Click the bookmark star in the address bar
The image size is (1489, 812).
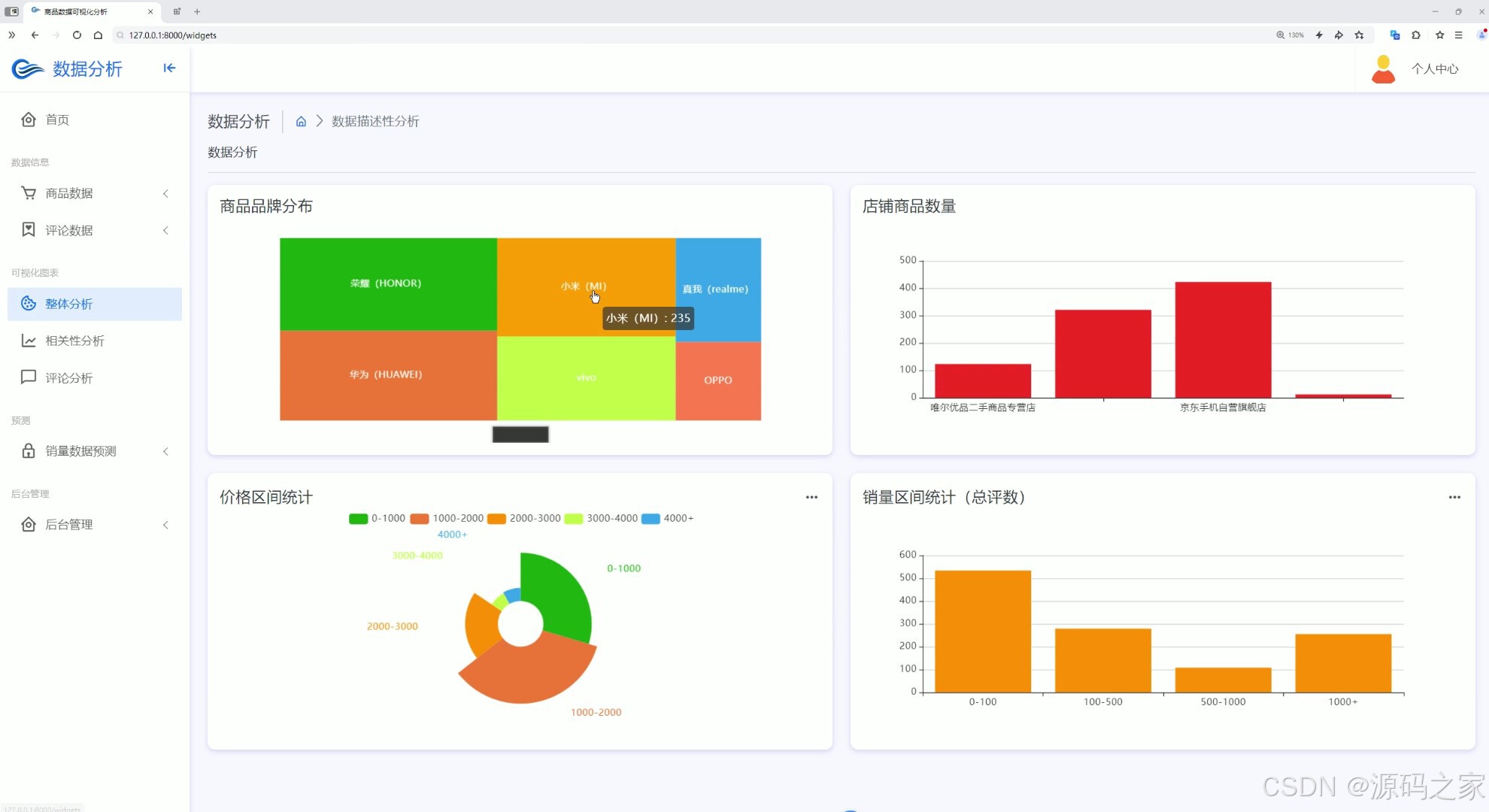tap(1359, 35)
